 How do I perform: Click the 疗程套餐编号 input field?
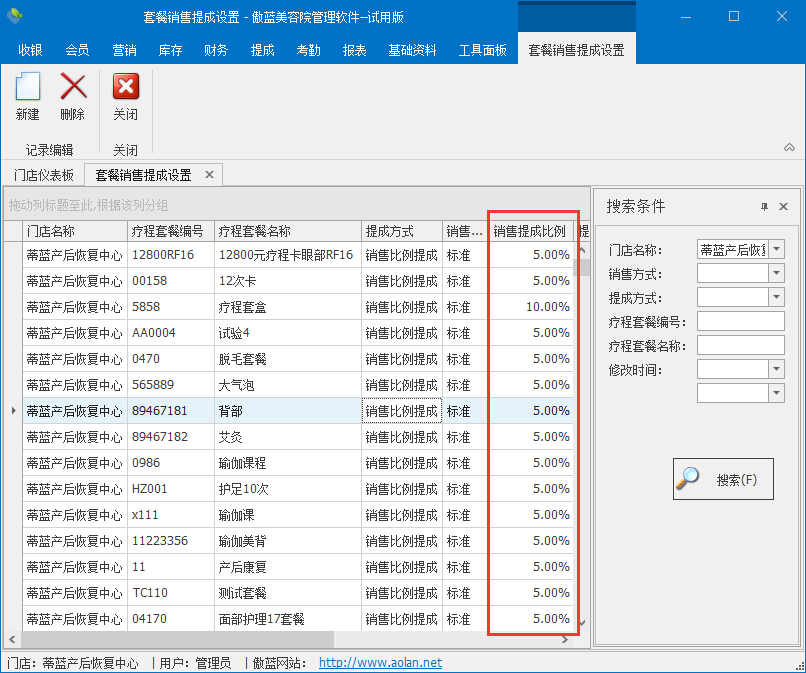[741, 321]
